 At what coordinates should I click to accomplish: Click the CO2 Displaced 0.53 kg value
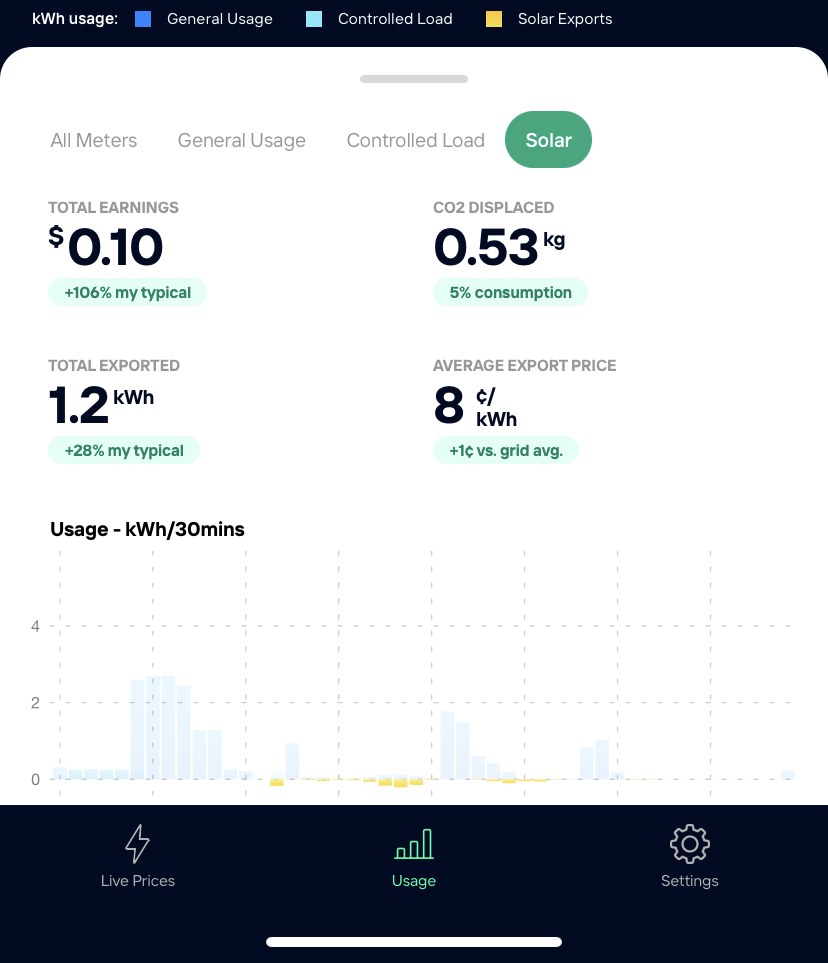click(498, 247)
